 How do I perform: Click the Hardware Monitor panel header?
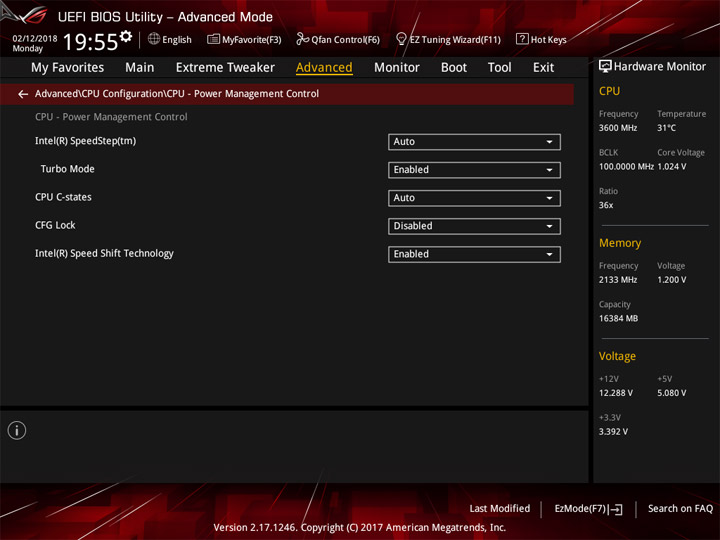coord(652,67)
